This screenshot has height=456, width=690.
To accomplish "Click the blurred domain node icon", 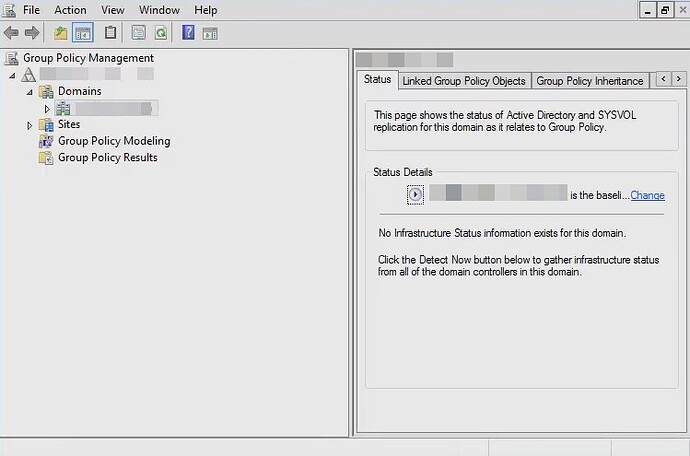I will pyautogui.click(x=63, y=108).
